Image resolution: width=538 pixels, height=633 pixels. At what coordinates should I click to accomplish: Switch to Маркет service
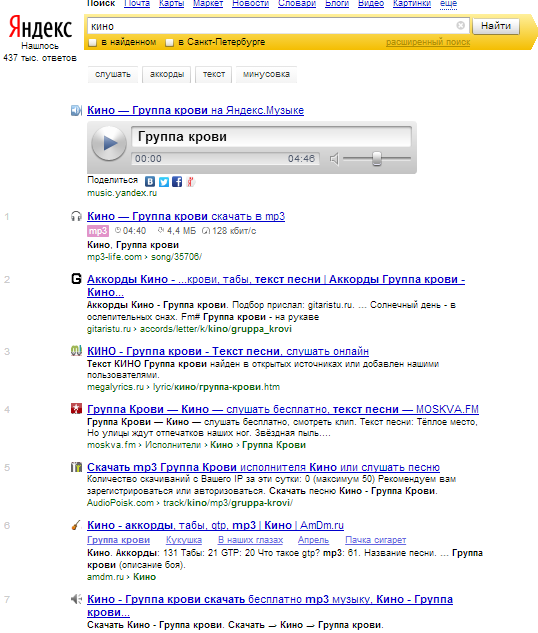click(x=208, y=4)
